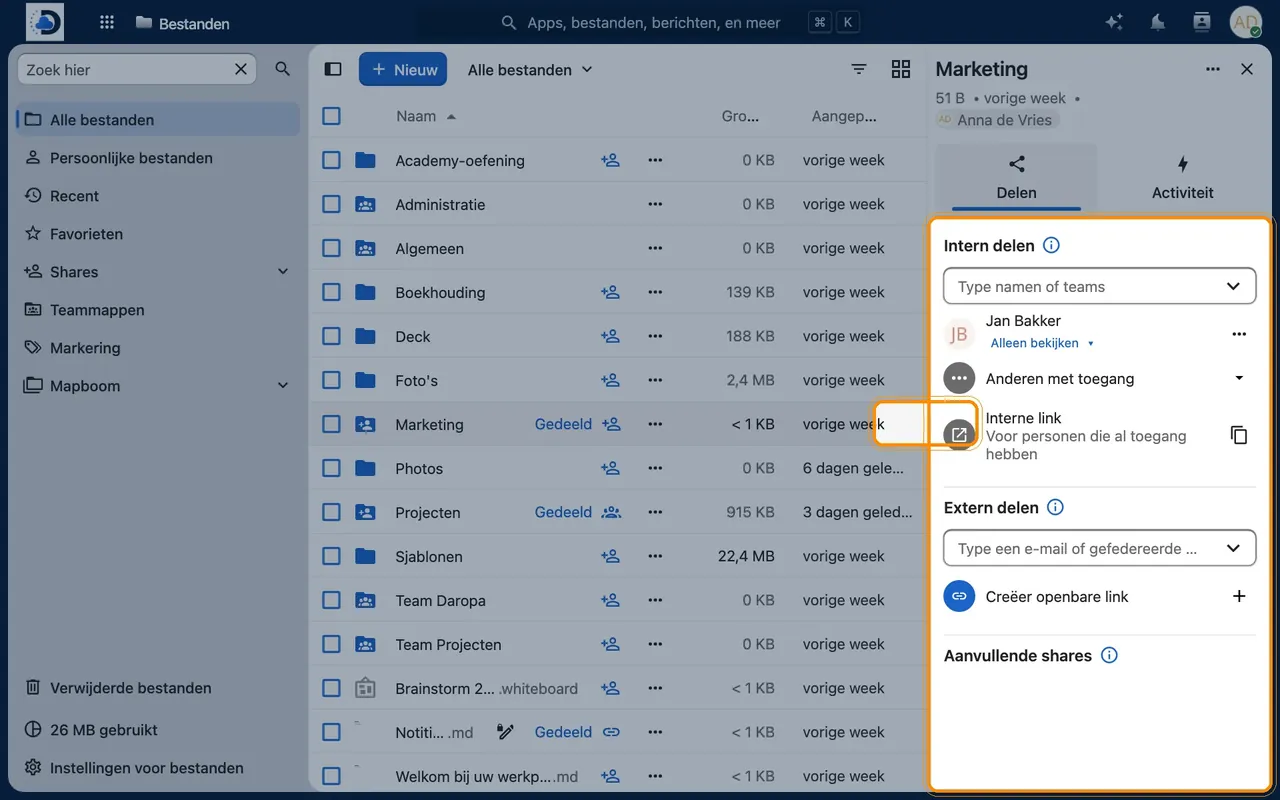Add a new public link with plus

[1239, 596]
